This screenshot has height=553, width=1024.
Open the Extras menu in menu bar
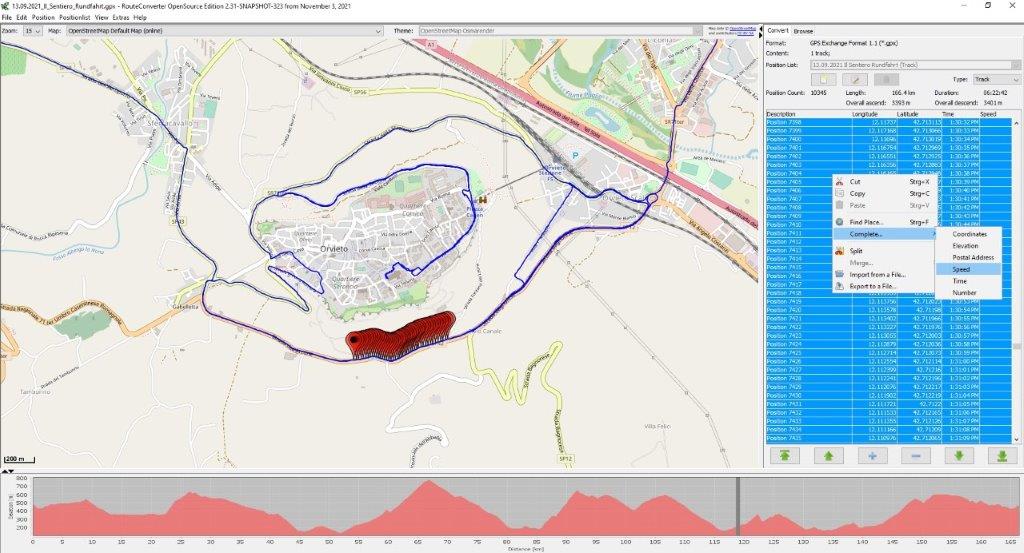tap(120, 18)
